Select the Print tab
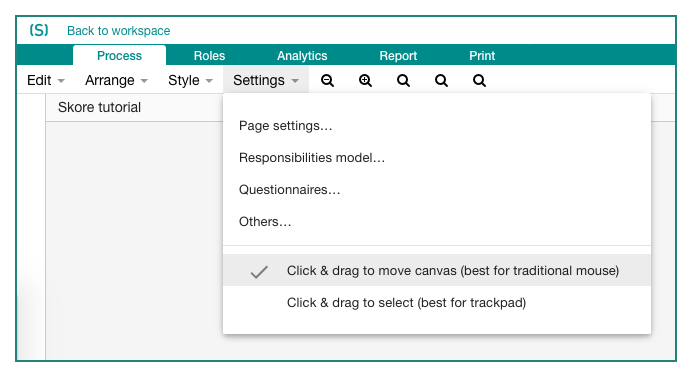This screenshot has width=692, height=377. pos(482,56)
